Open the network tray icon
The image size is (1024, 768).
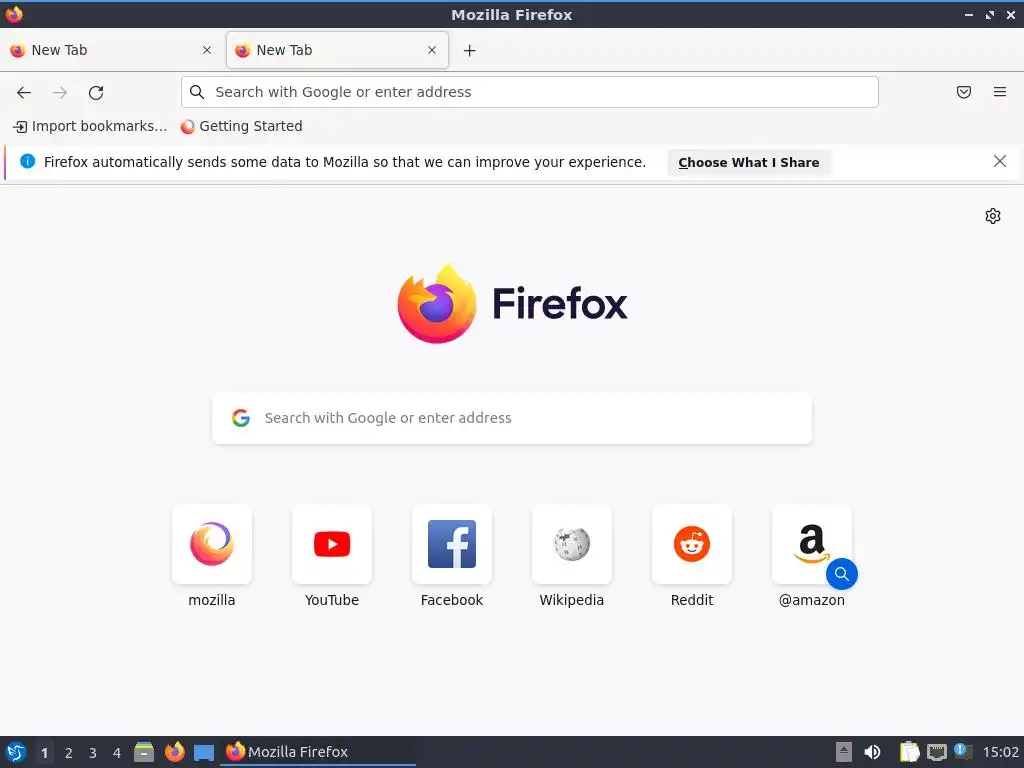point(936,752)
